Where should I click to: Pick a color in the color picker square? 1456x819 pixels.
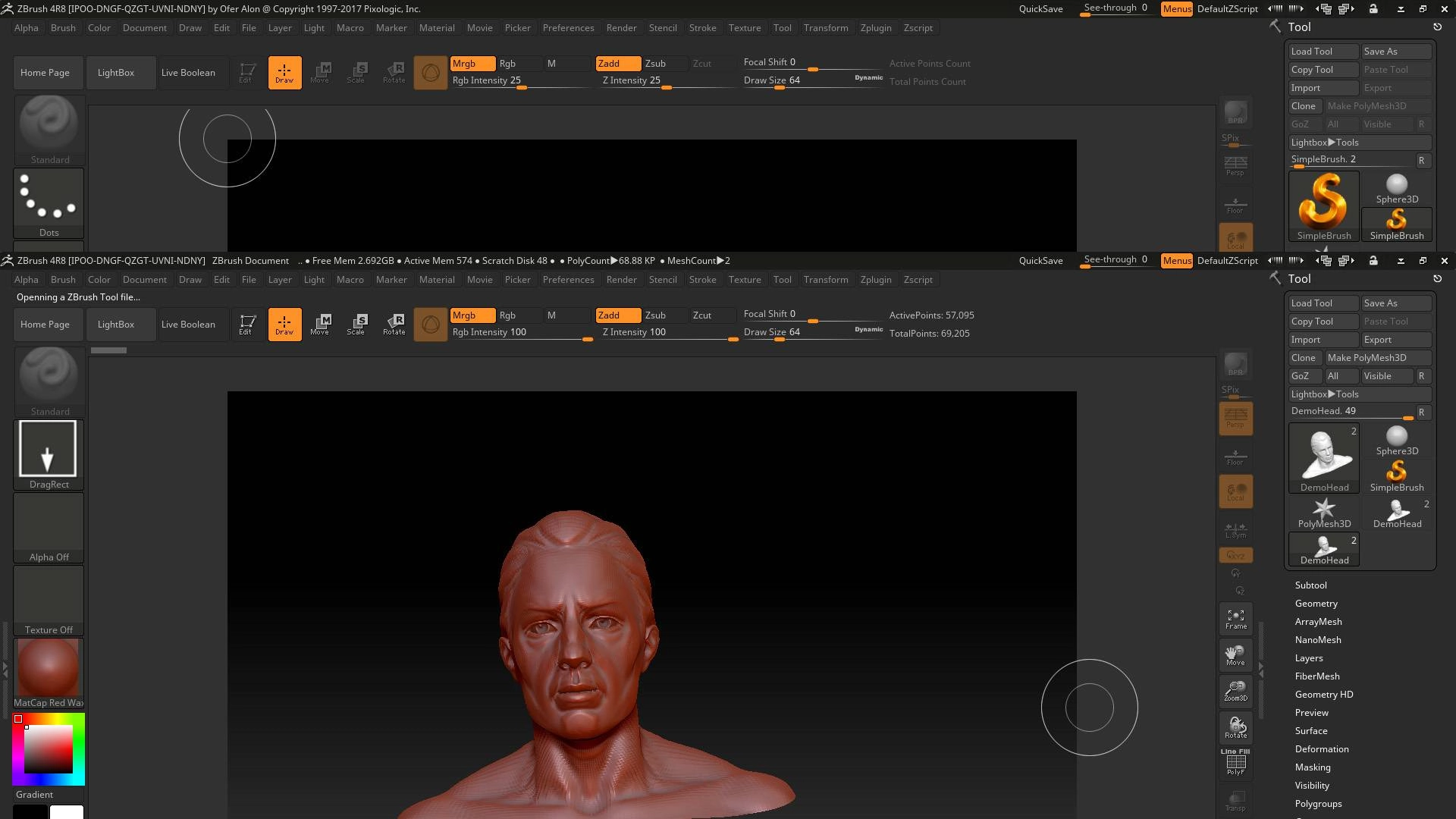tap(49, 749)
